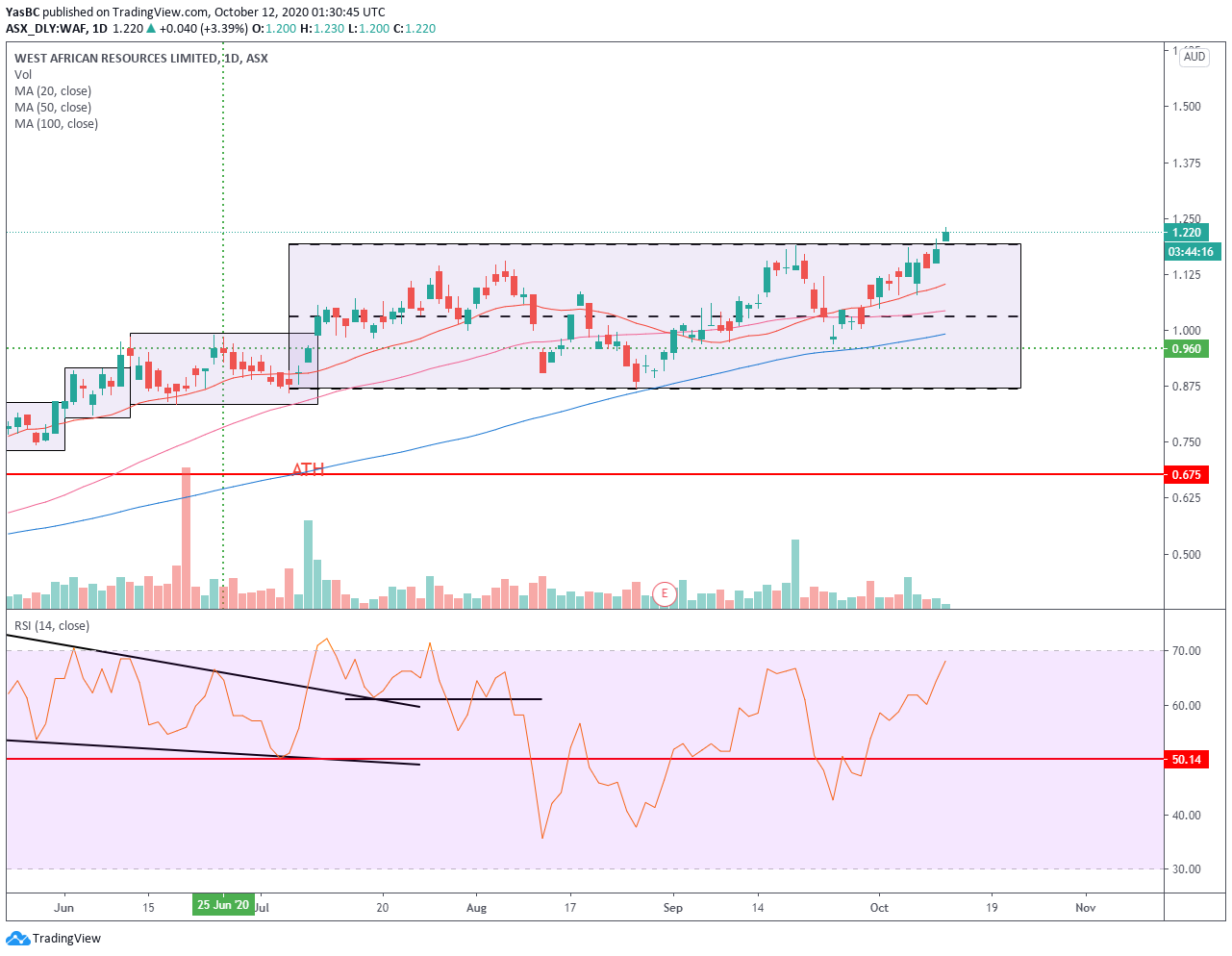Click the RSI 50.14 level label
The height and width of the screenshot is (956, 1232).
[x=1187, y=759]
